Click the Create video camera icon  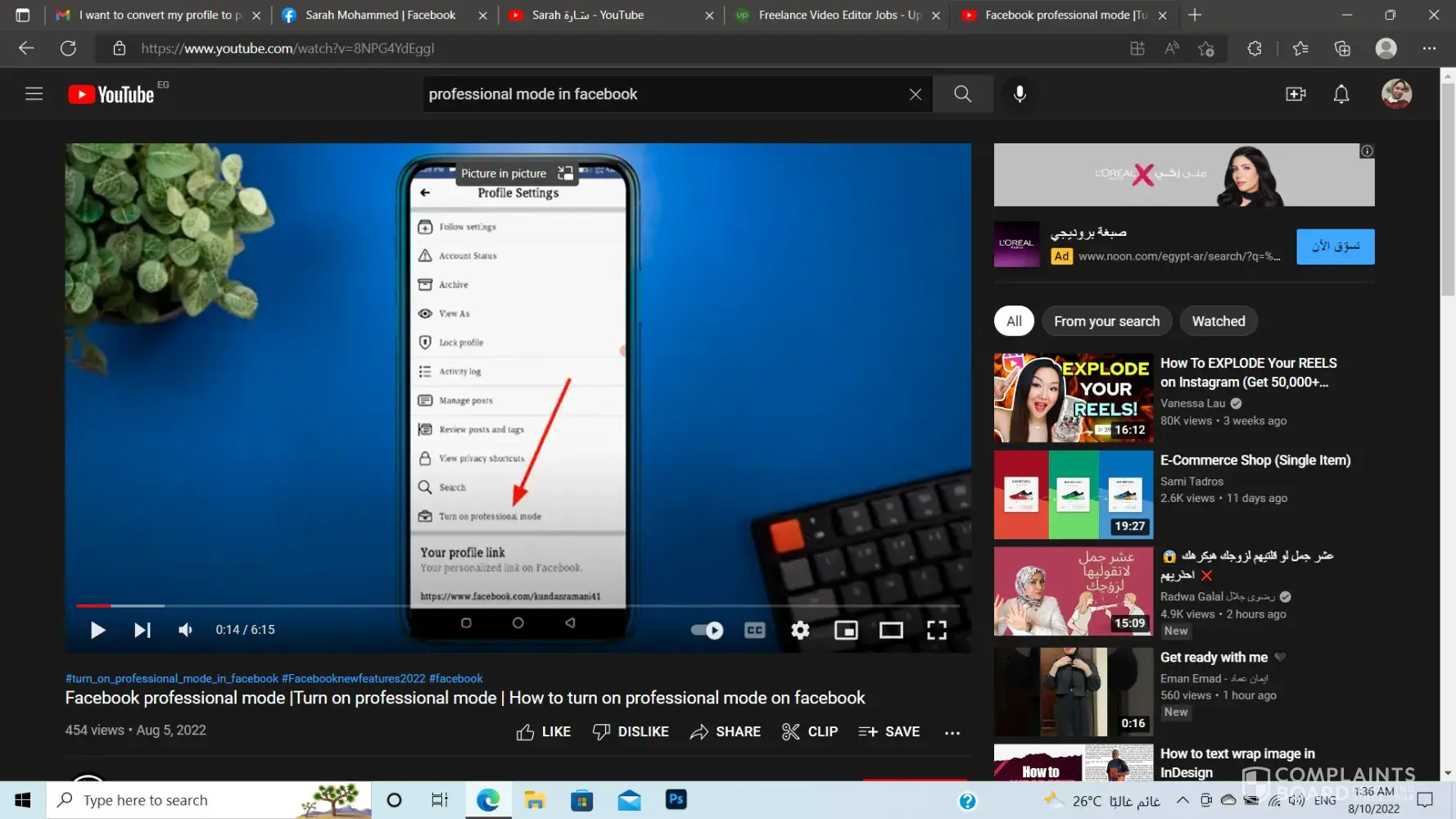pyautogui.click(x=1295, y=94)
